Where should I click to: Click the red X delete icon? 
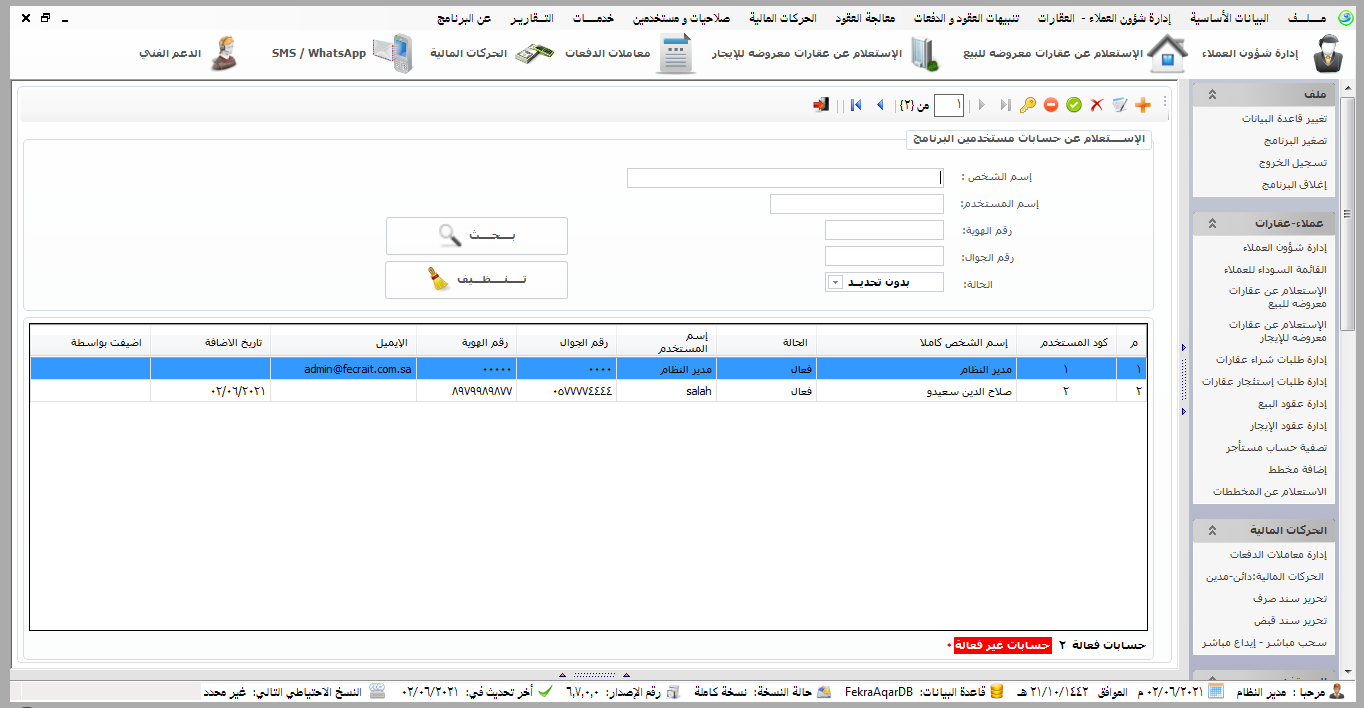pos(1097,105)
